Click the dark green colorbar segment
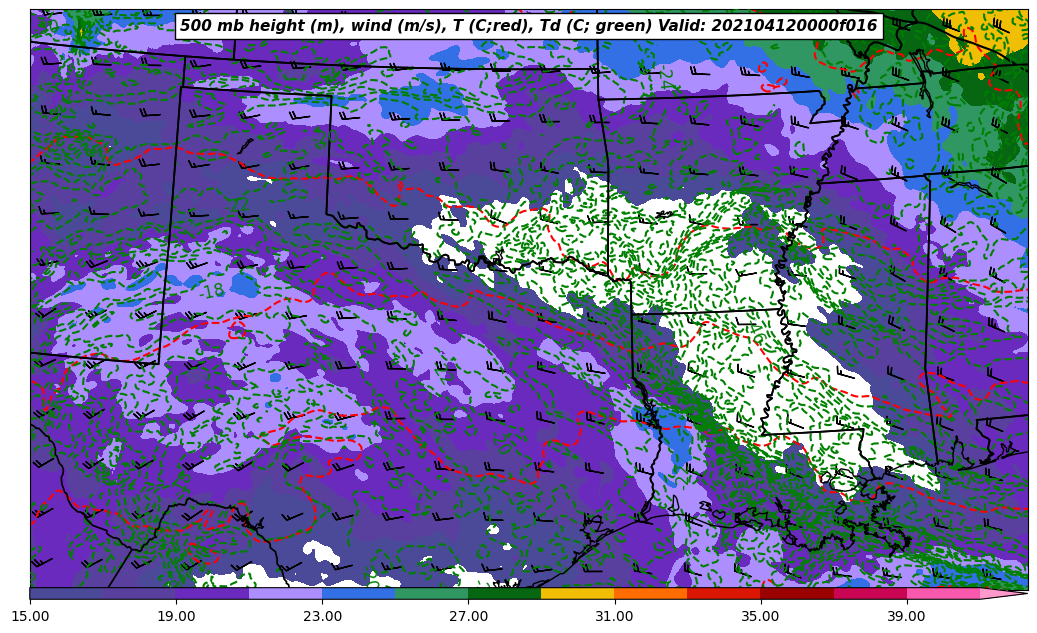This screenshot has width=1037, height=633. 504,594
